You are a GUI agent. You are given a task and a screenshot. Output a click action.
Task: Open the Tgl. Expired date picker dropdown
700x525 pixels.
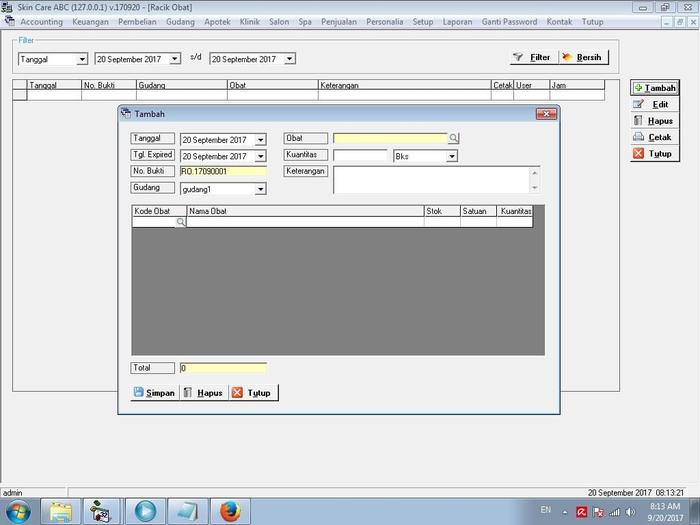(261, 156)
